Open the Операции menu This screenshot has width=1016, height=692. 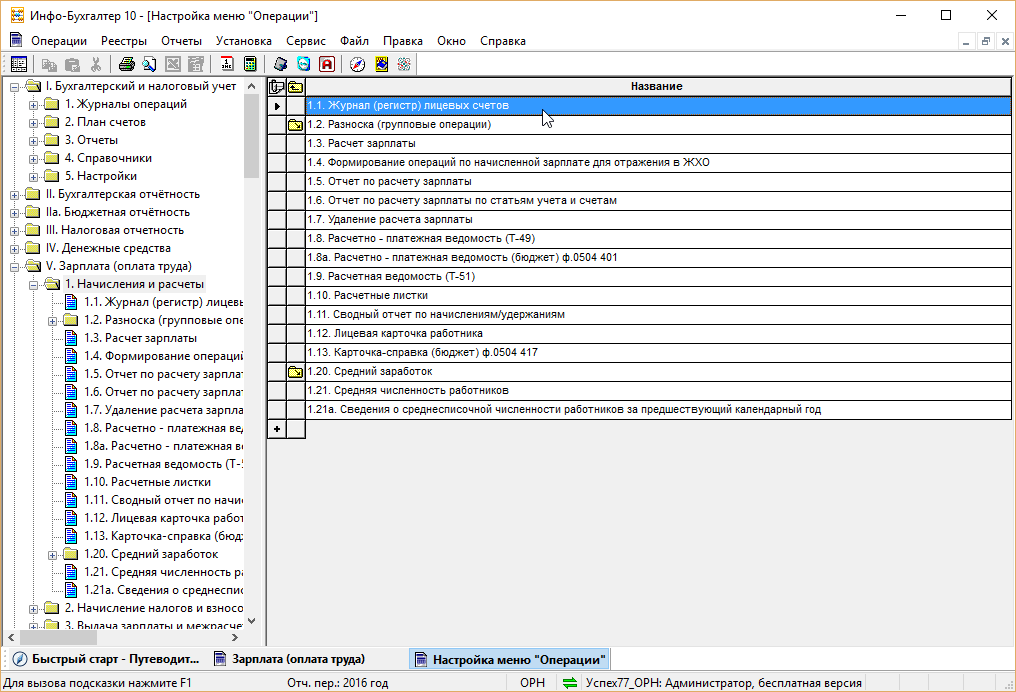(59, 41)
